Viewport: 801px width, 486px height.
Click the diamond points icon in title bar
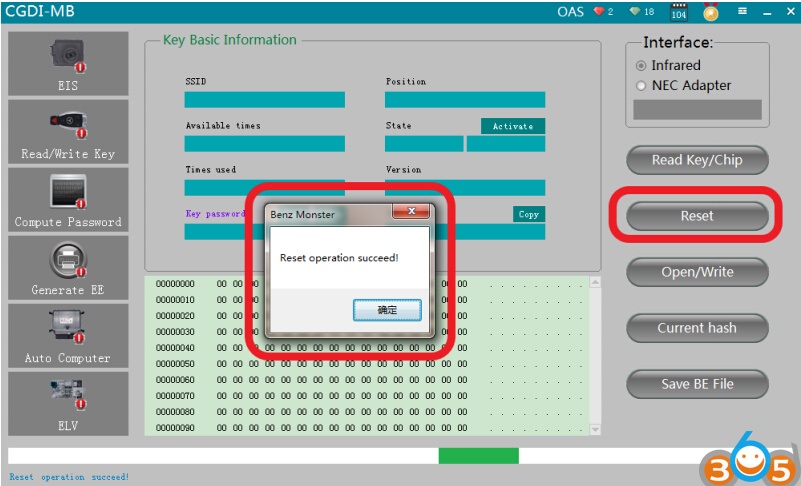[x=634, y=12]
